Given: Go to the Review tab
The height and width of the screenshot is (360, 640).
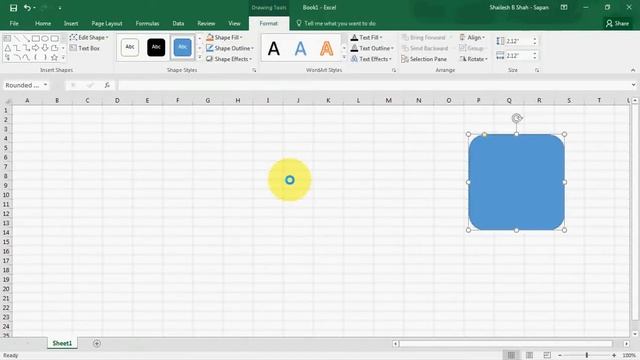Looking at the screenshot, I should 206,23.
